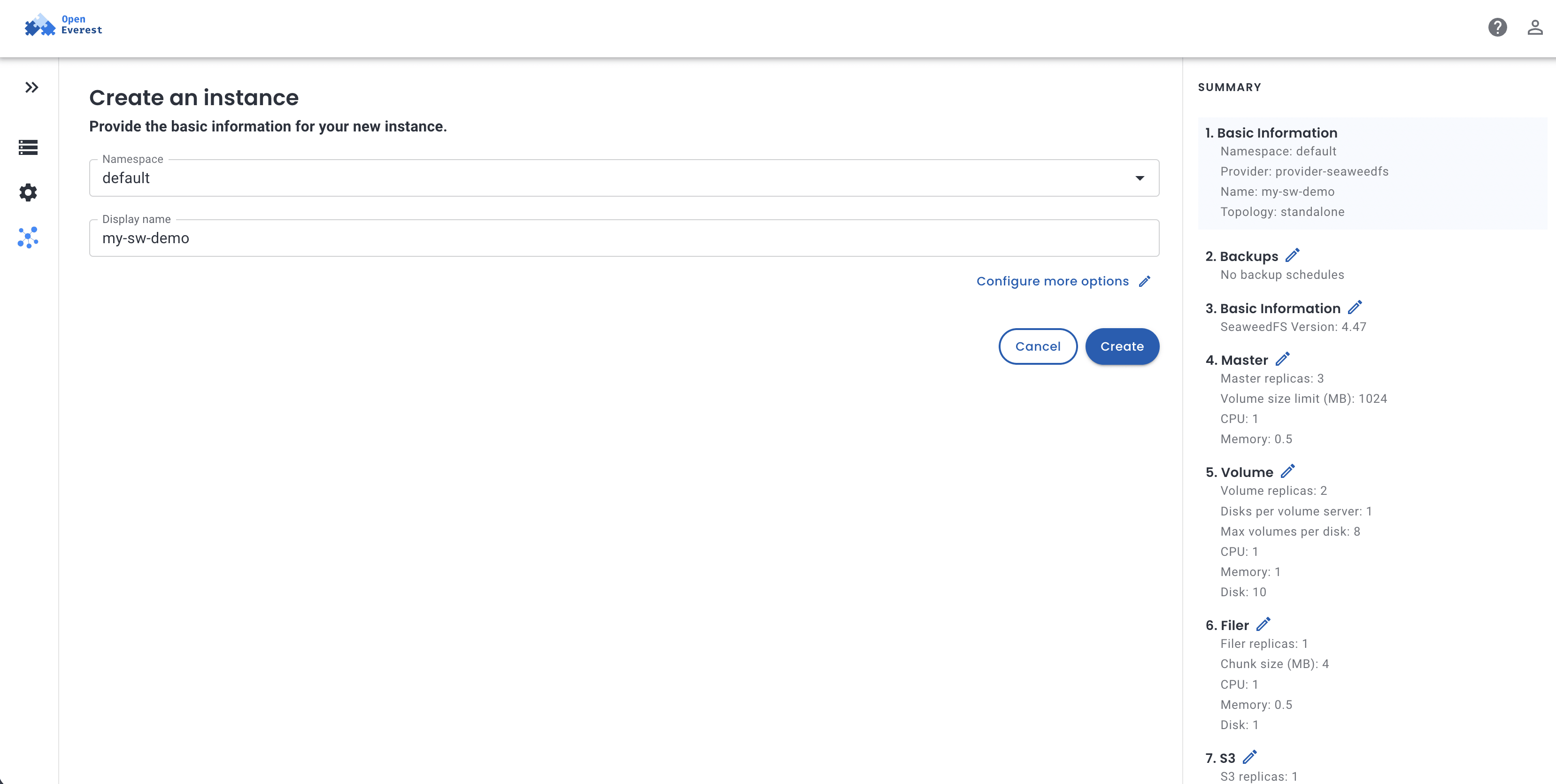The width and height of the screenshot is (1556, 784).
Task: Click 'Disks per volume server: 1' text
Action: [1296, 512]
